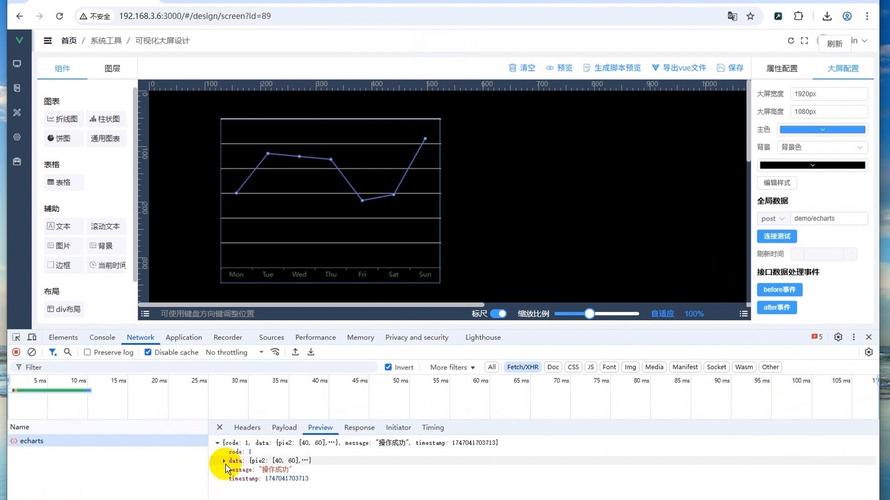Click the before事件 button
Viewport: 890px width, 500px height.
coord(779,289)
